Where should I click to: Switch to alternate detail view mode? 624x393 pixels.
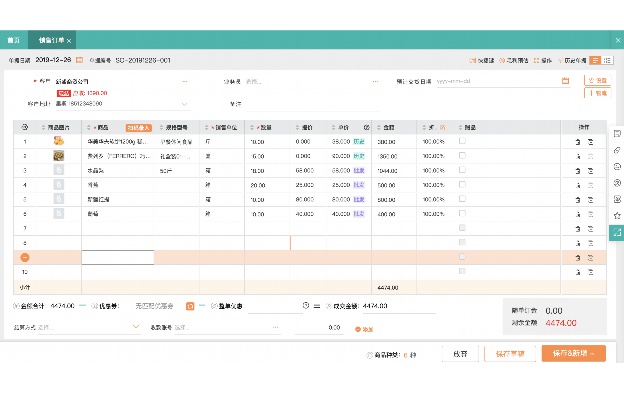click(x=607, y=60)
